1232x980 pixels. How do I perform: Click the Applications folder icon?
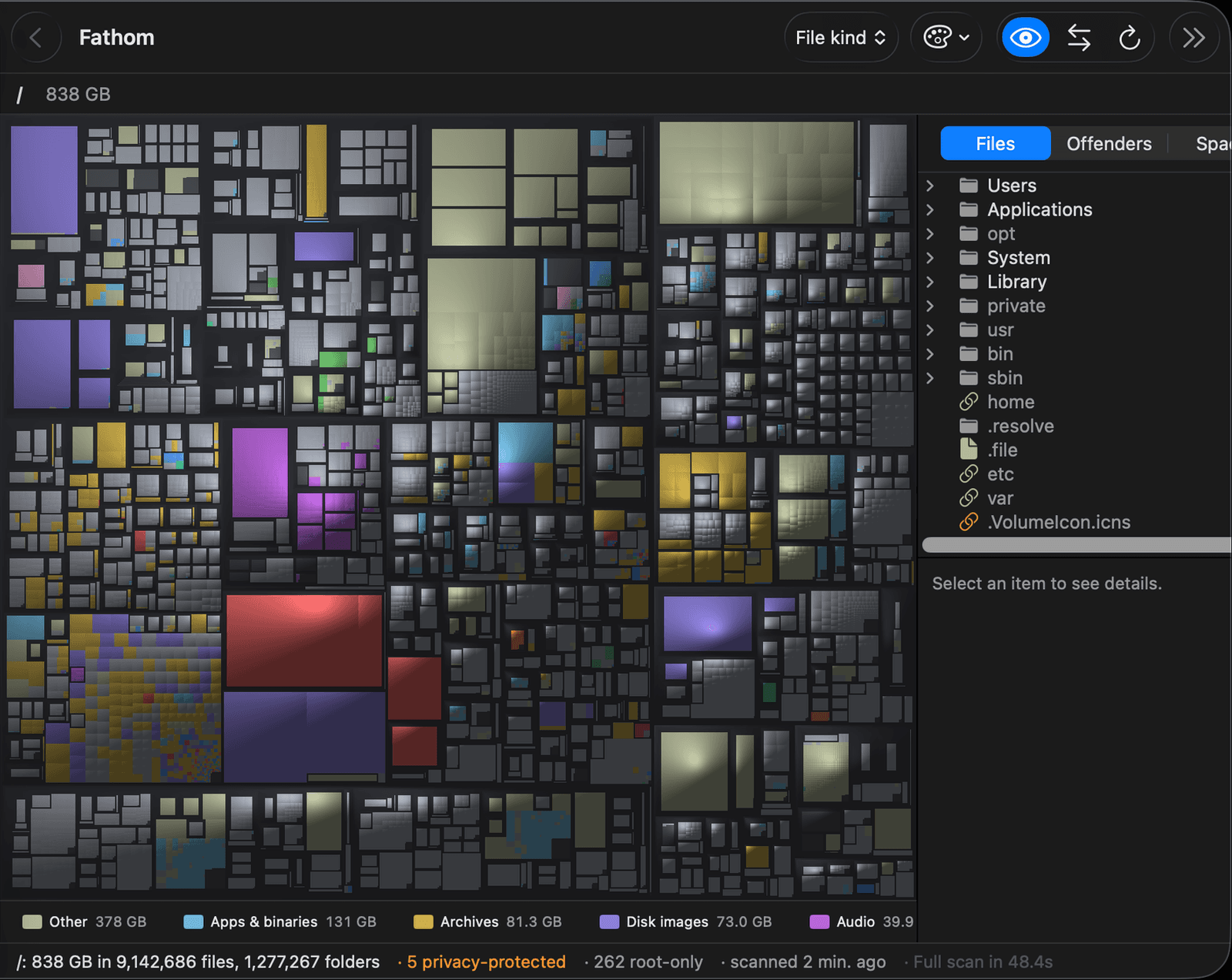[x=969, y=209]
